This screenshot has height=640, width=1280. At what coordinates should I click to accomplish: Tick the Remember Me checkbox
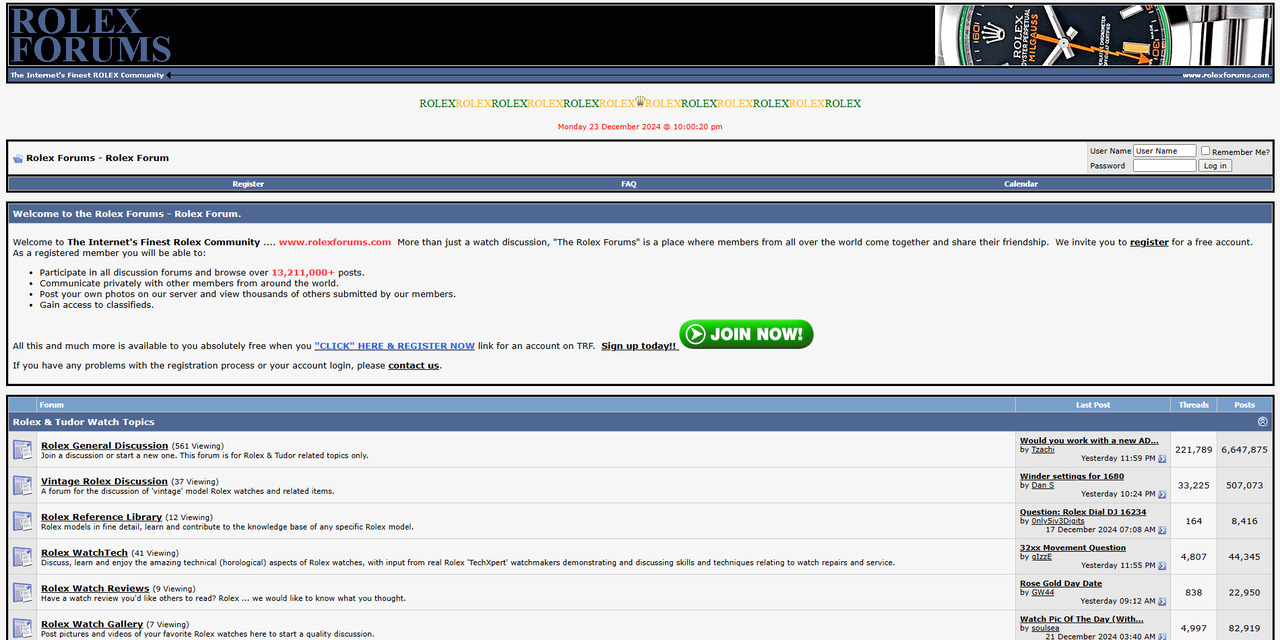[x=1205, y=151]
